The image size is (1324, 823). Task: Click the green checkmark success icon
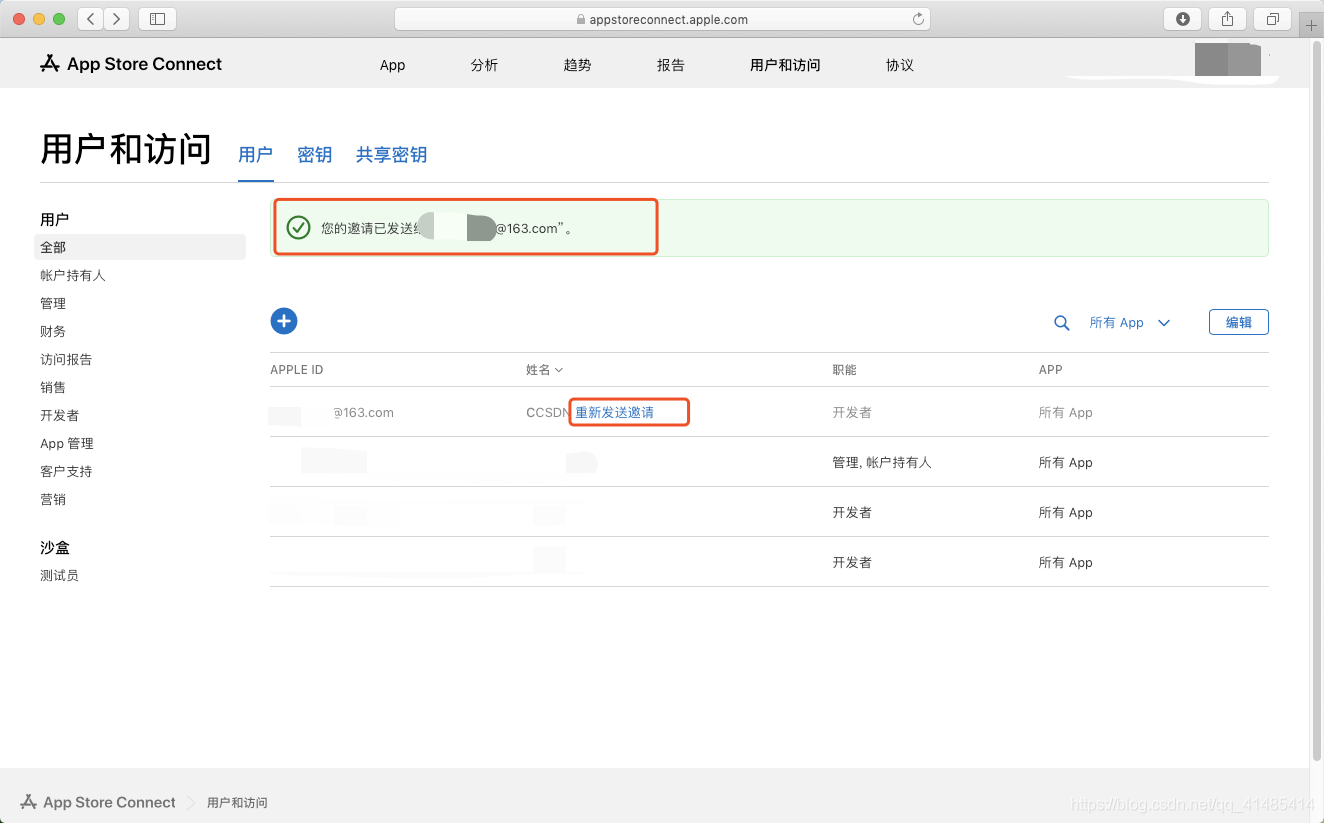tap(298, 228)
